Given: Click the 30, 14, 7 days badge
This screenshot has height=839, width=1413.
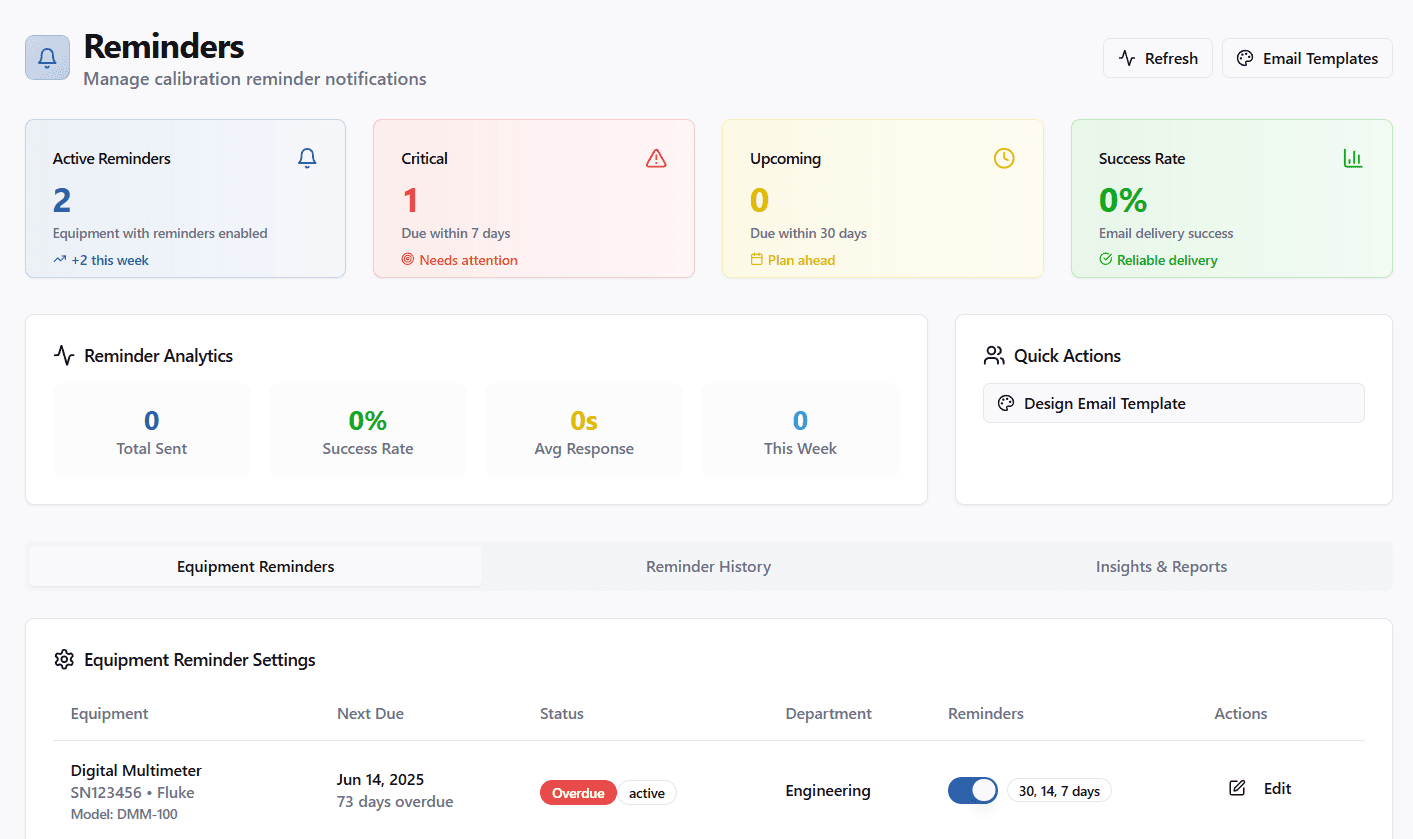Looking at the screenshot, I should coord(1059,791).
